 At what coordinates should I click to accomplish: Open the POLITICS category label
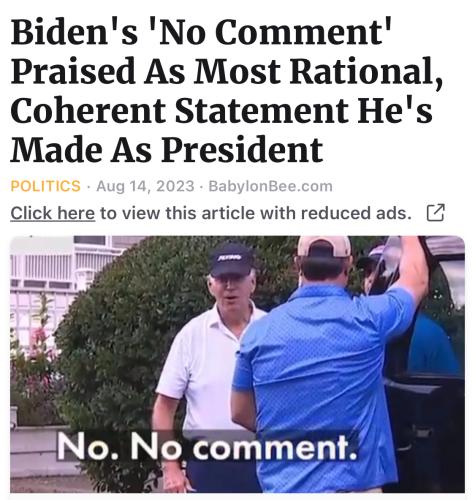coord(46,186)
